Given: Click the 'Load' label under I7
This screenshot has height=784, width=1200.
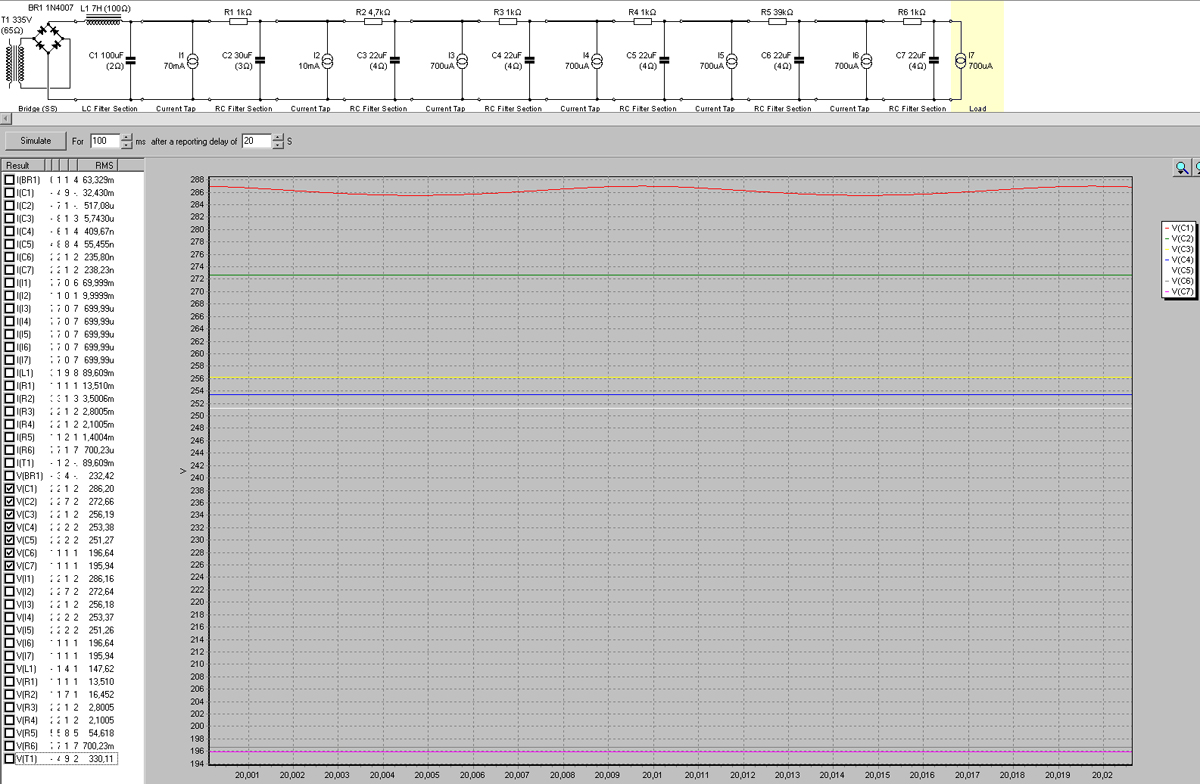Looking at the screenshot, I should 978,108.
